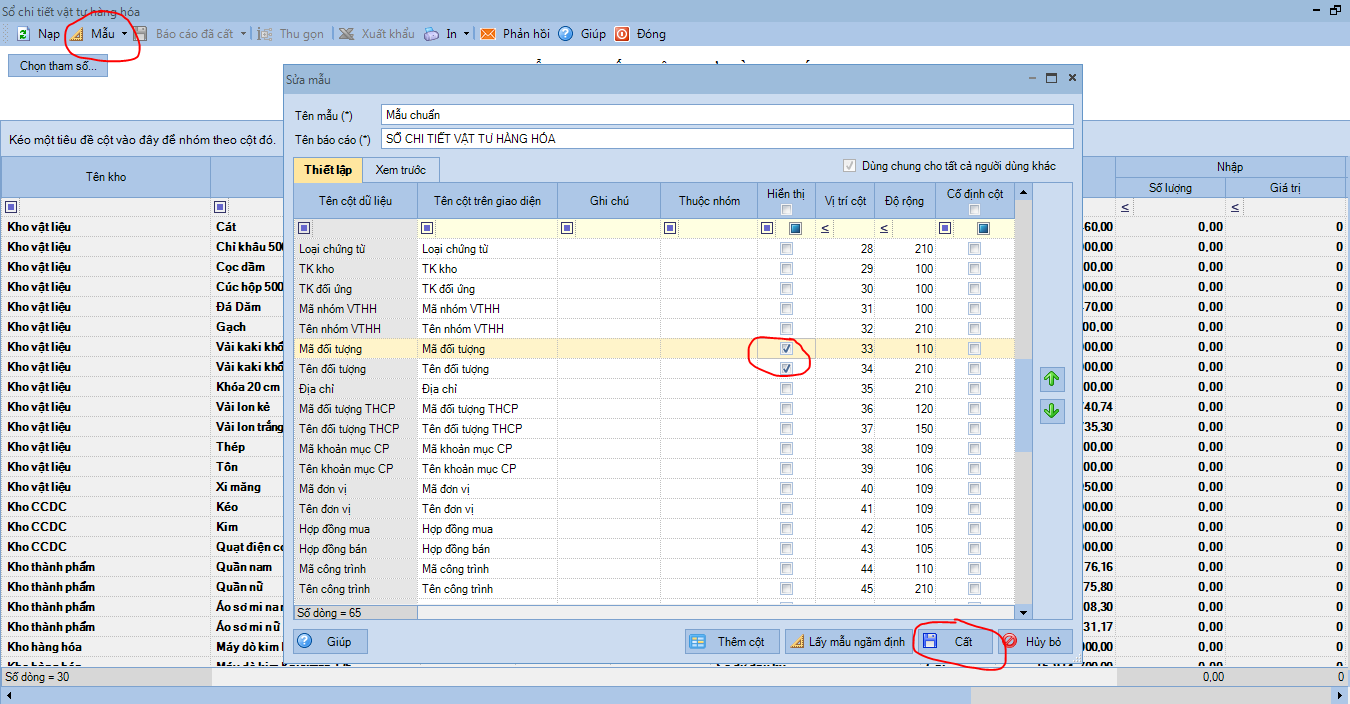Open the Báo cáo đã cất dropdown arrow
The width and height of the screenshot is (1350, 704).
[x=242, y=34]
